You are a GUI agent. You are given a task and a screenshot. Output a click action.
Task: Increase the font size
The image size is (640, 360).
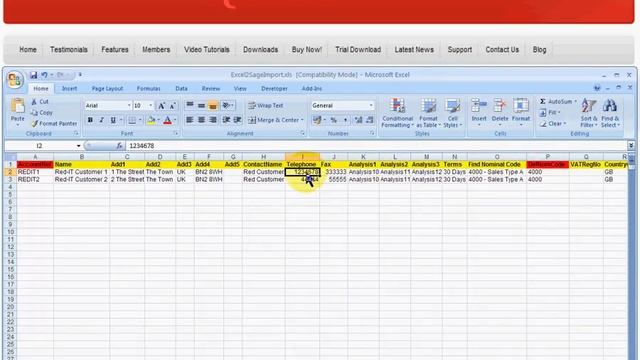click(161, 106)
